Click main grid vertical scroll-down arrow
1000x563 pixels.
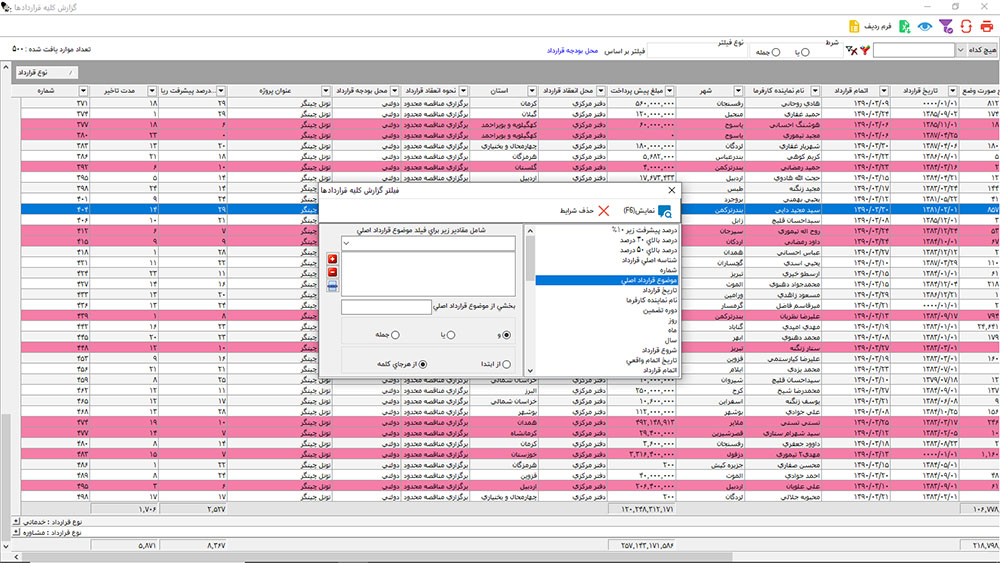click(x=6, y=546)
